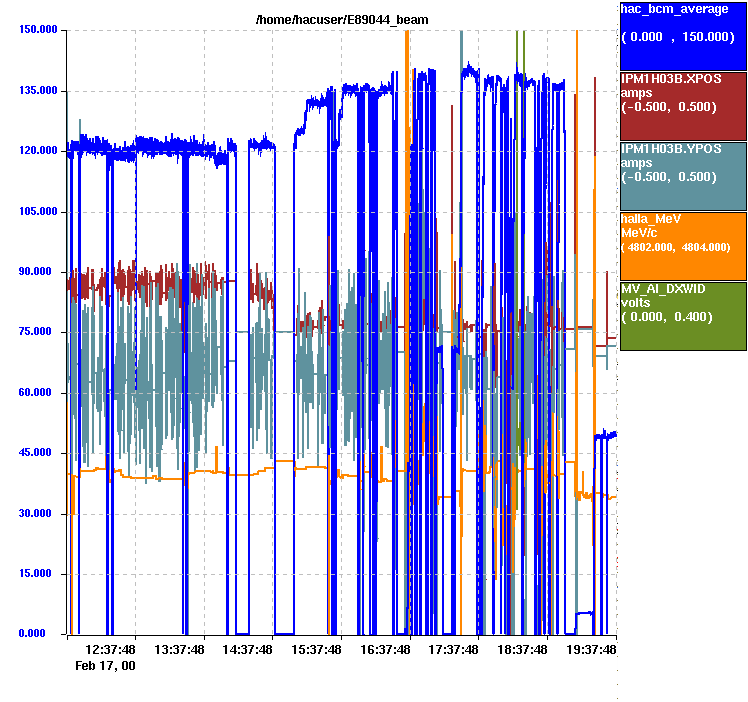Select the green MV_AI_DXWID legend entry
748x702 pixels.
[x=683, y=315]
